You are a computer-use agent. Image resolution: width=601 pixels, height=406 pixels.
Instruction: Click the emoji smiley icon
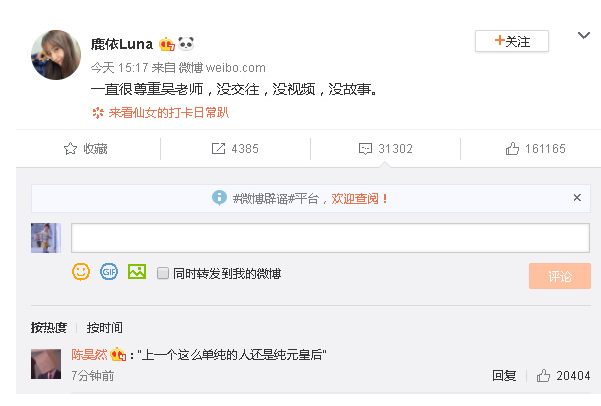[81, 271]
